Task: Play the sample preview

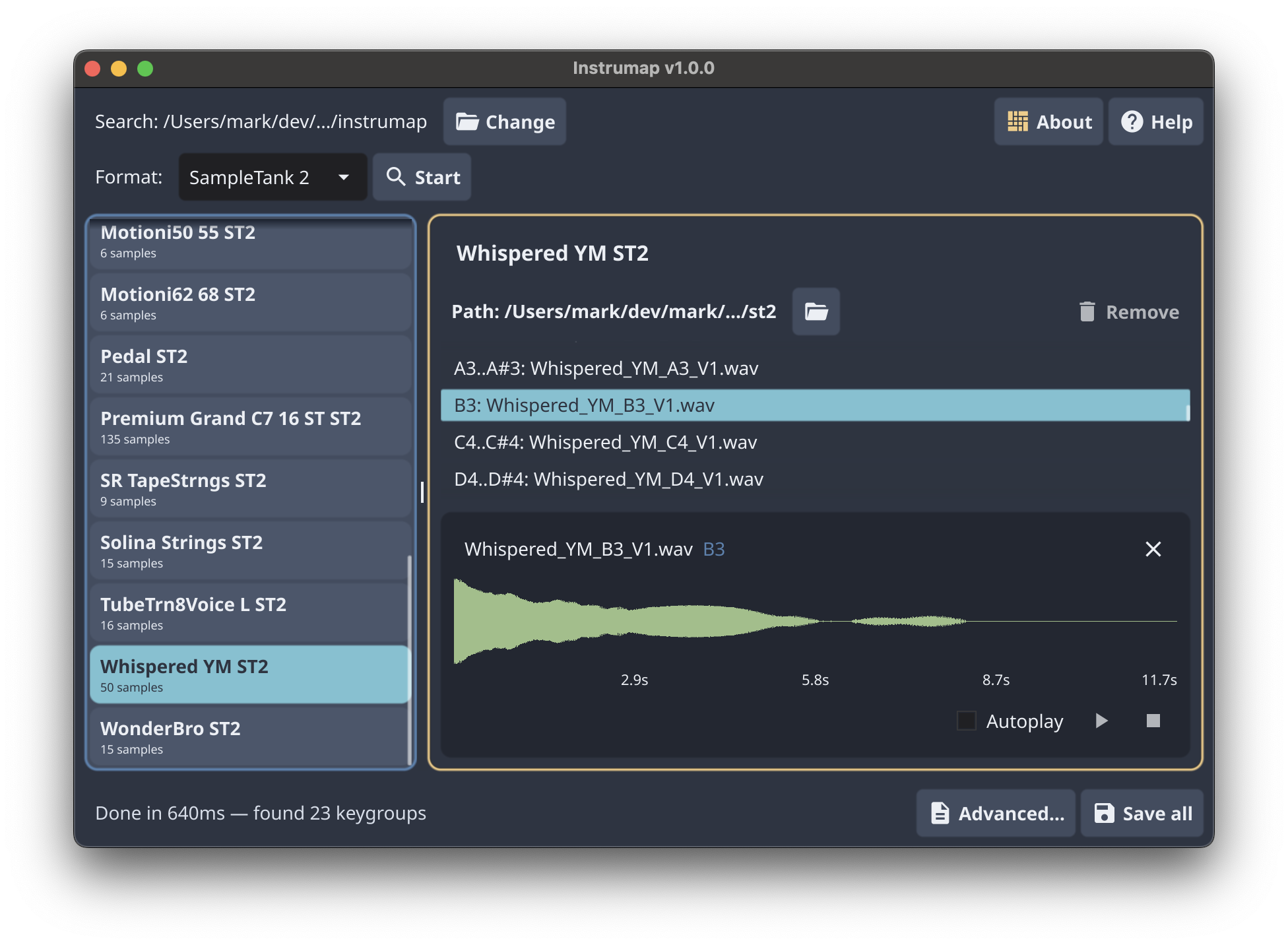Action: [1101, 721]
